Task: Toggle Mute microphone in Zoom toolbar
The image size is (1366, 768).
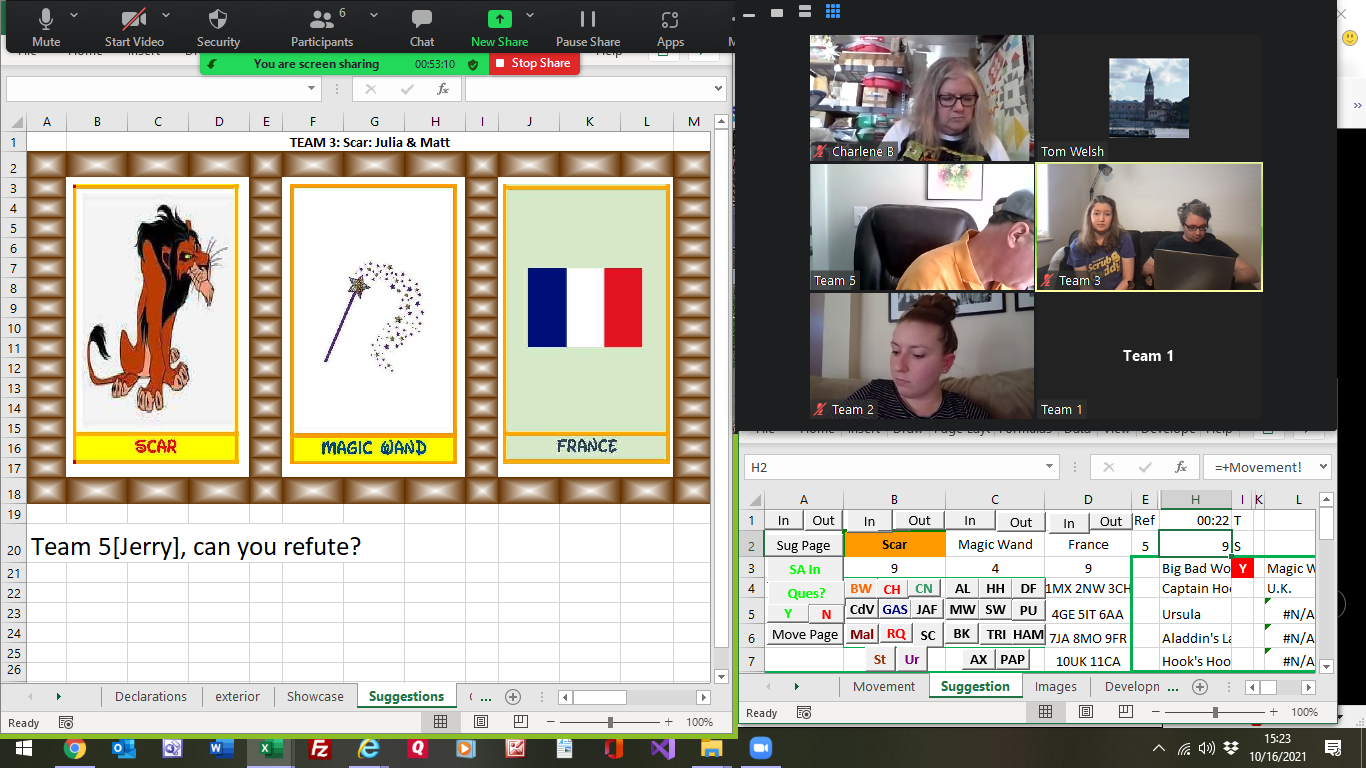Action: tap(46, 27)
